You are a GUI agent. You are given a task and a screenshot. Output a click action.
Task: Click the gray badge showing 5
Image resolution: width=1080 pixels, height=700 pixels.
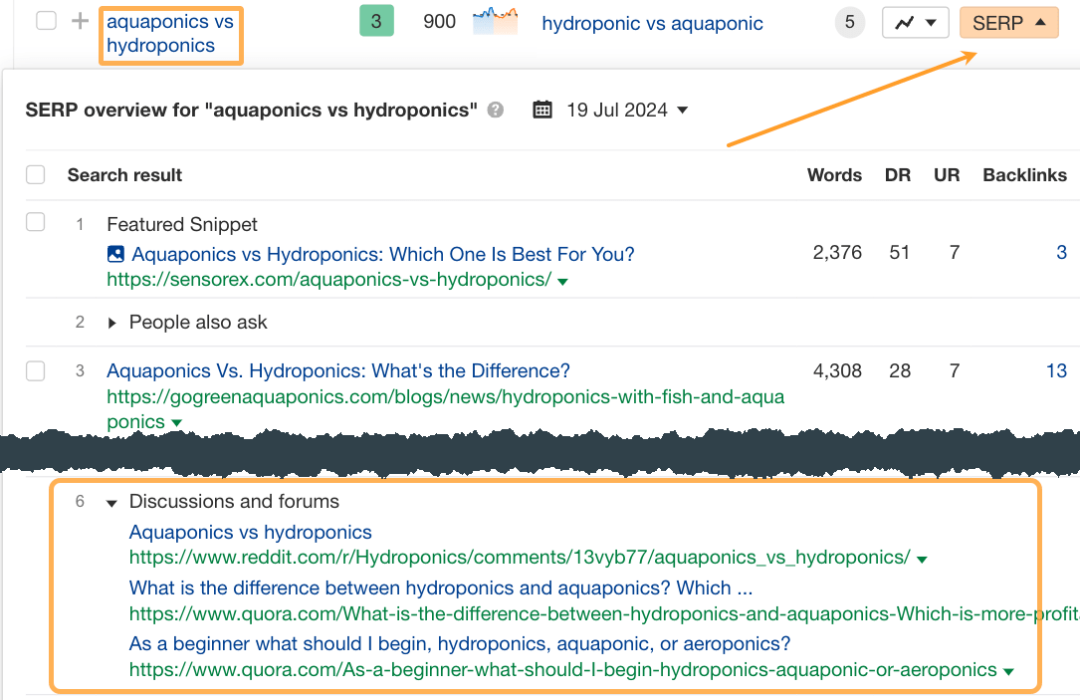tap(849, 22)
